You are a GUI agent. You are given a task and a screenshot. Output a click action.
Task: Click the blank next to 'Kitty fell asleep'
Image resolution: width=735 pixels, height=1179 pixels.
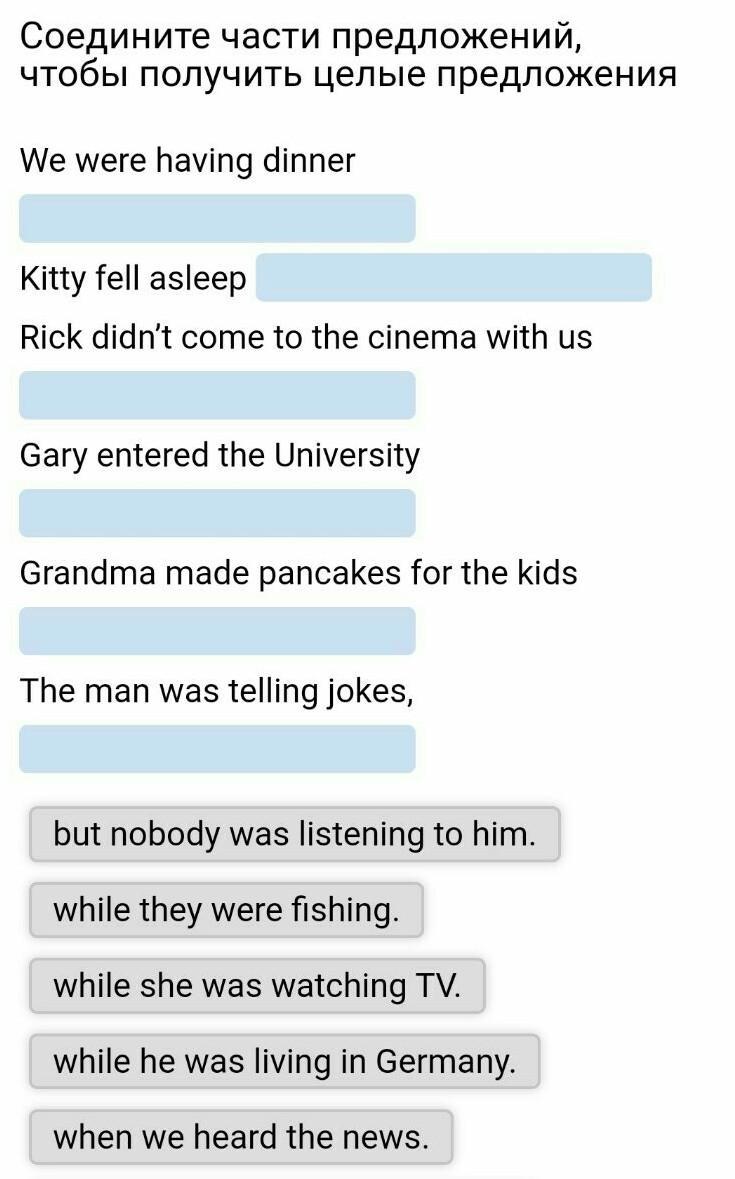click(453, 277)
